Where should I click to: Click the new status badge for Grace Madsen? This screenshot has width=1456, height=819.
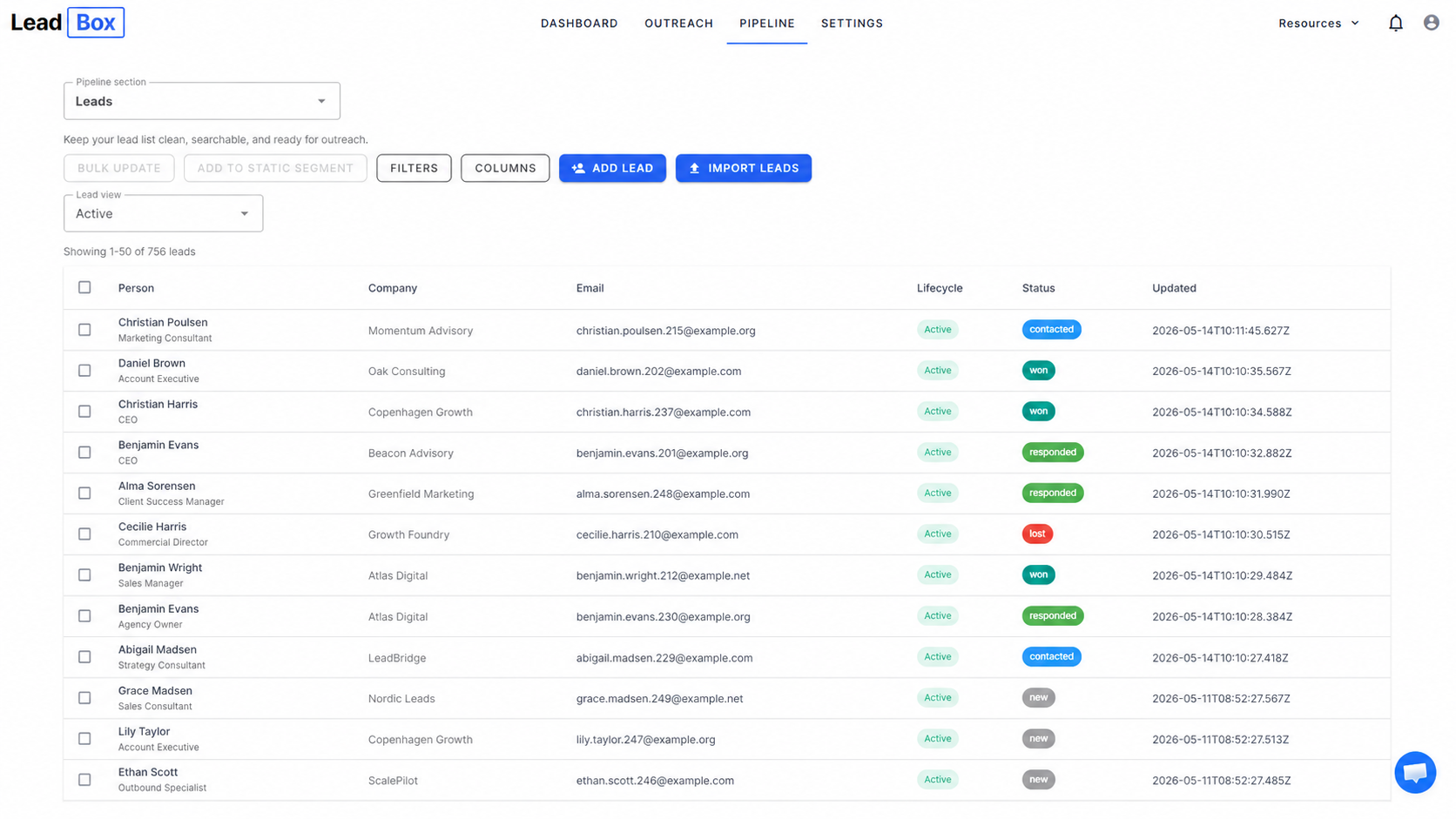tap(1038, 698)
